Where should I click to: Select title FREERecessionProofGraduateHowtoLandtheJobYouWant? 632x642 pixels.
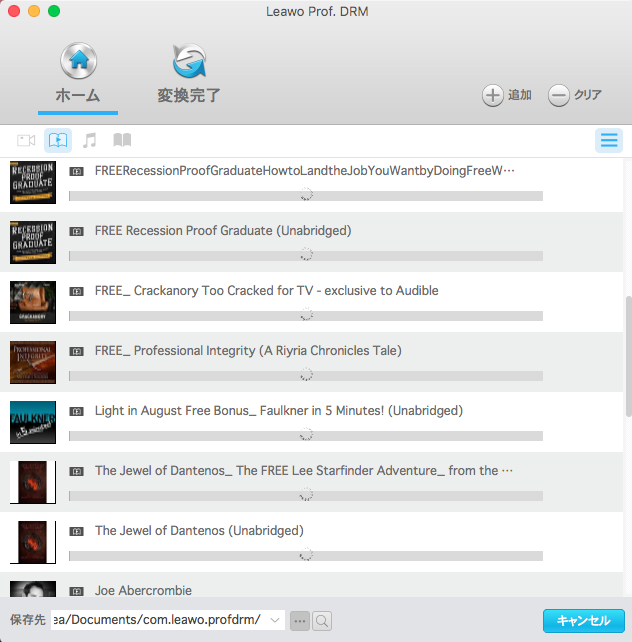point(305,171)
